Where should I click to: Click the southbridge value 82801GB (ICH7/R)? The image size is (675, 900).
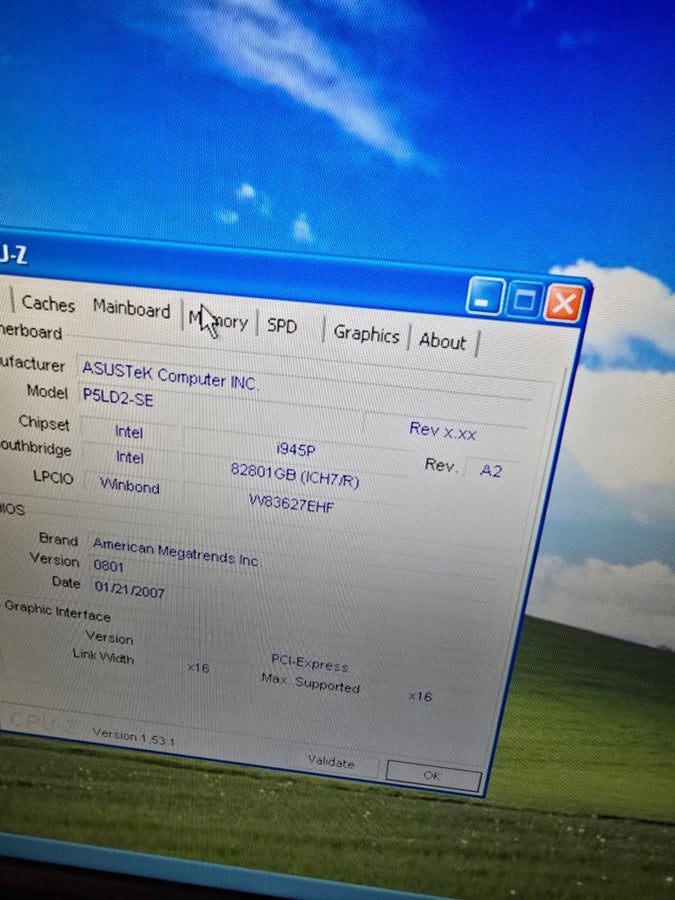[x=295, y=476]
